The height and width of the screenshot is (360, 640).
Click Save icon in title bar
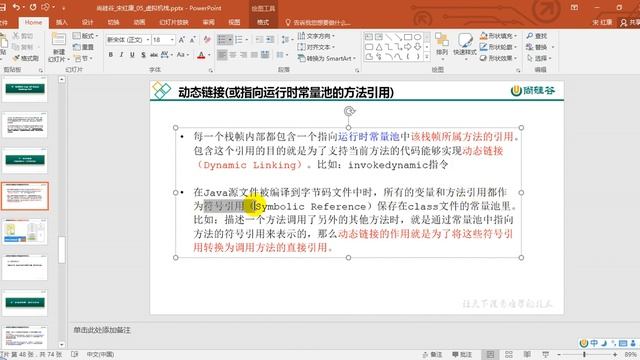click(x=3, y=7)
